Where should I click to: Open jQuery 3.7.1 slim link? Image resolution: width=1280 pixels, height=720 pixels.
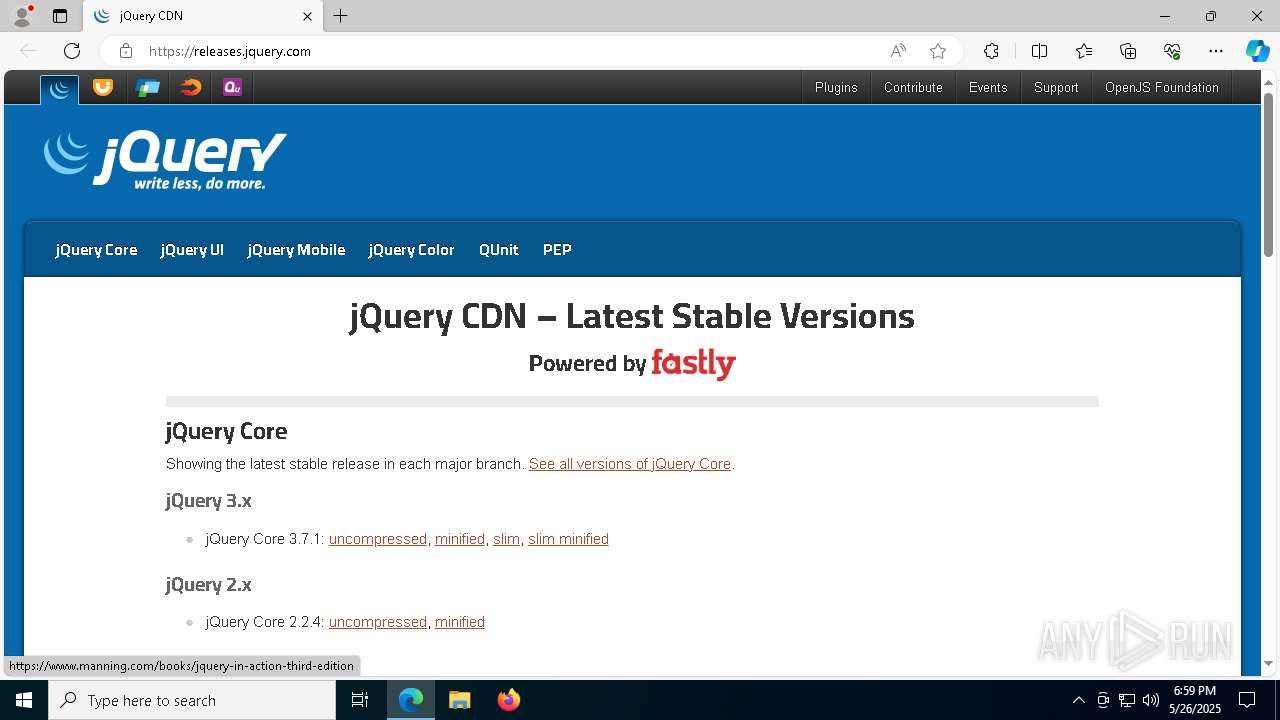506,539
